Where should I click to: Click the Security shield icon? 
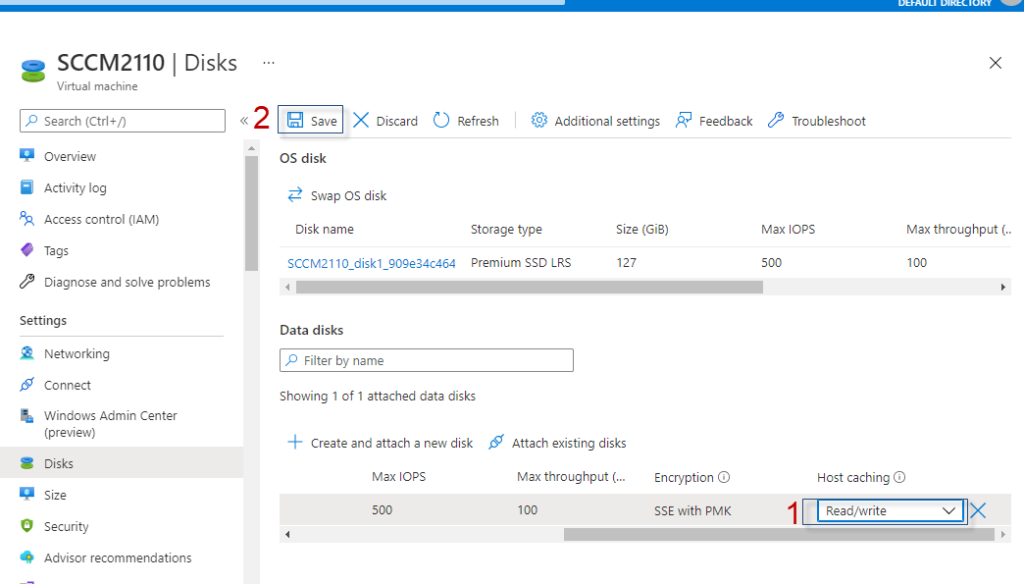click(x=27, y=525)
